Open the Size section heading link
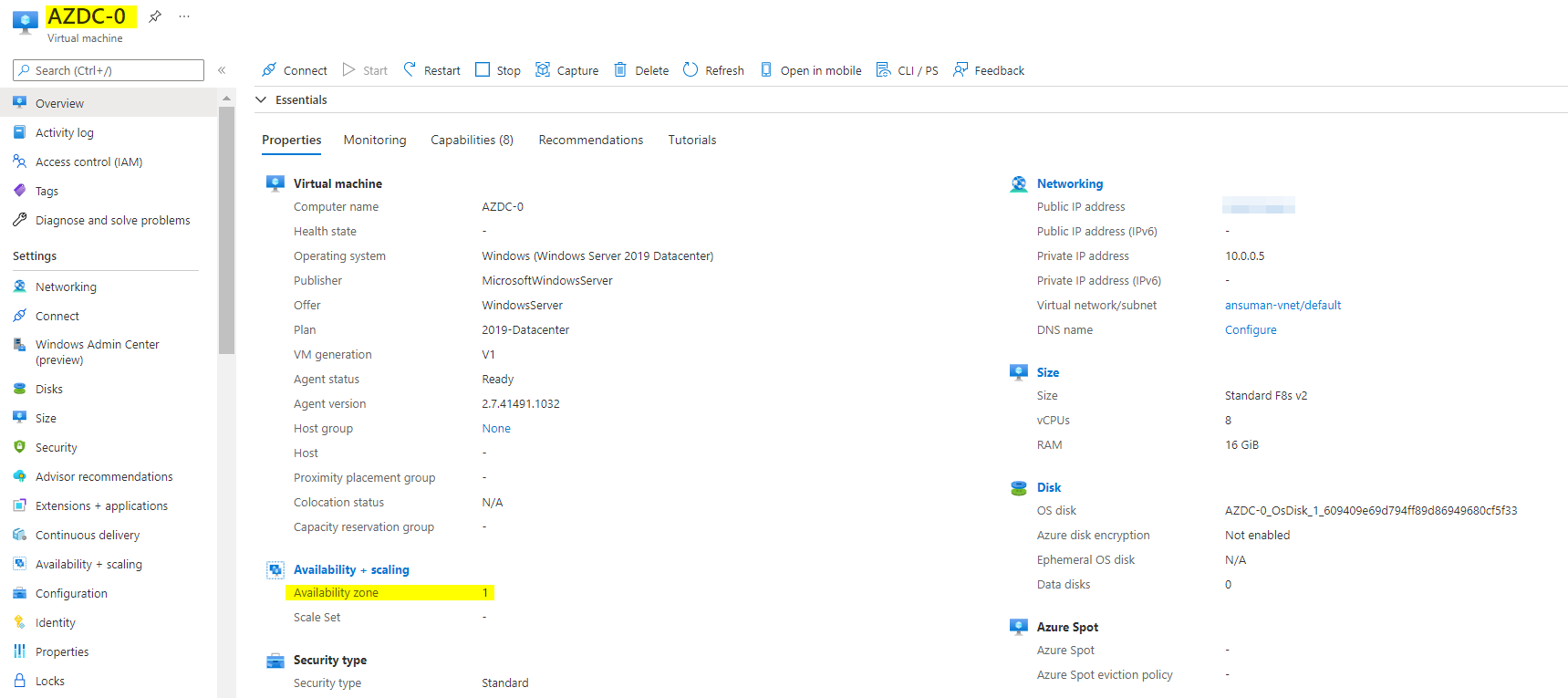The height and width of the screenshot is (698, 1568). (1048, 372)
